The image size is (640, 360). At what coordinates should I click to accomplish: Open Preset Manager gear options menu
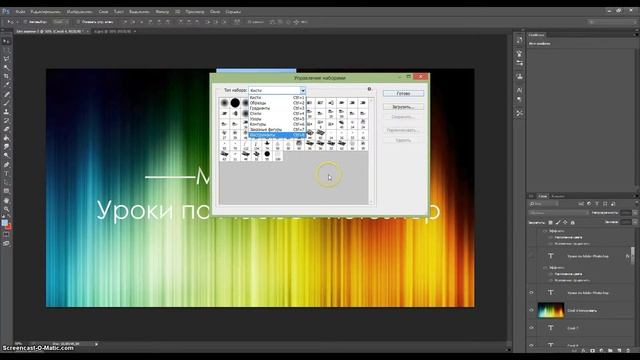tap(369, 89)
